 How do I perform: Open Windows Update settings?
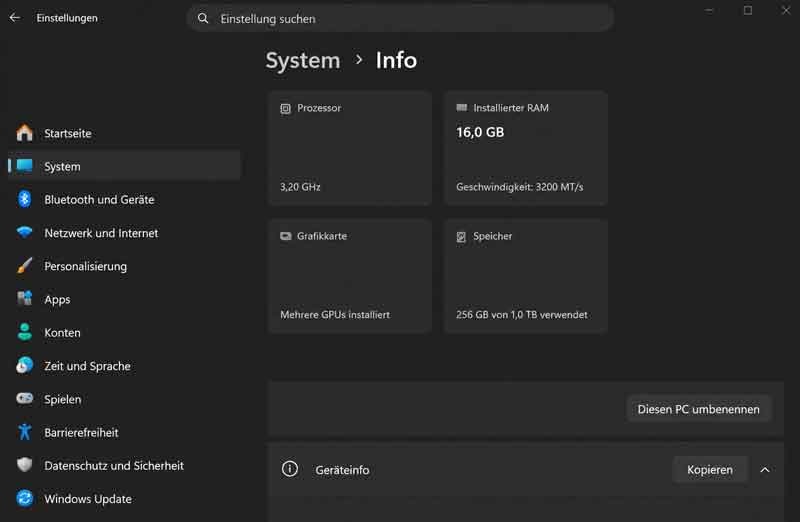(x=124, y=499)
